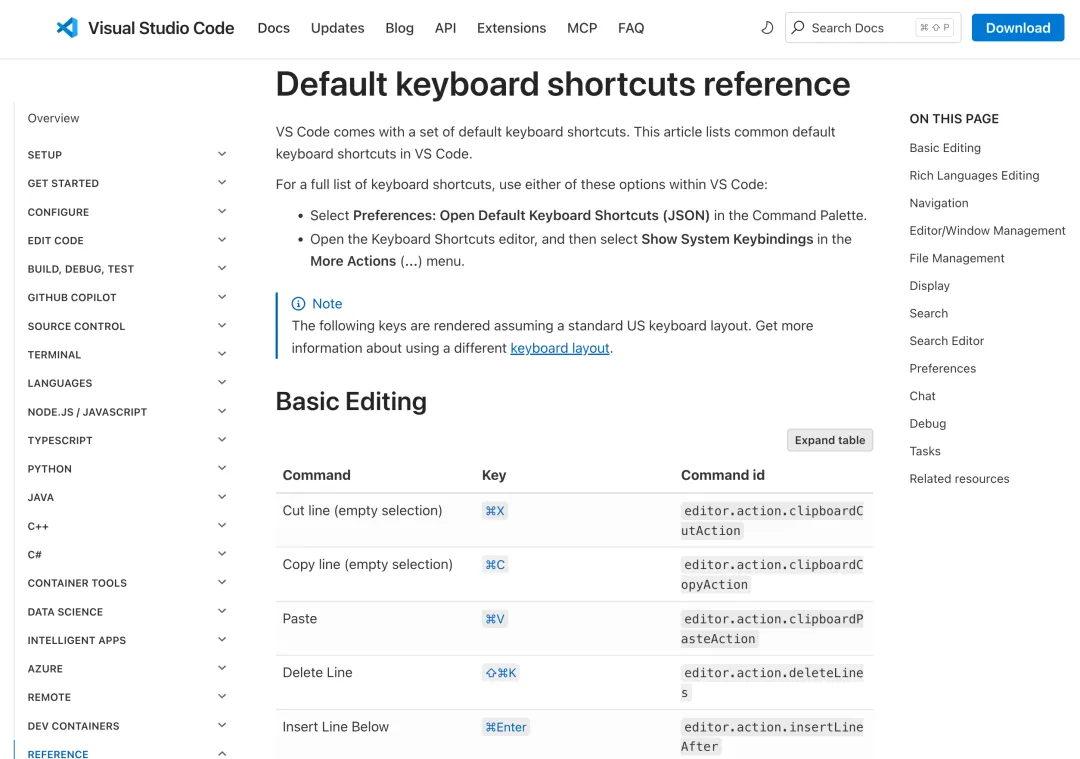Click the ⇧⌘K key badge
The width and height of the screenshot is (1080, 759).
[x=501, y=673]
